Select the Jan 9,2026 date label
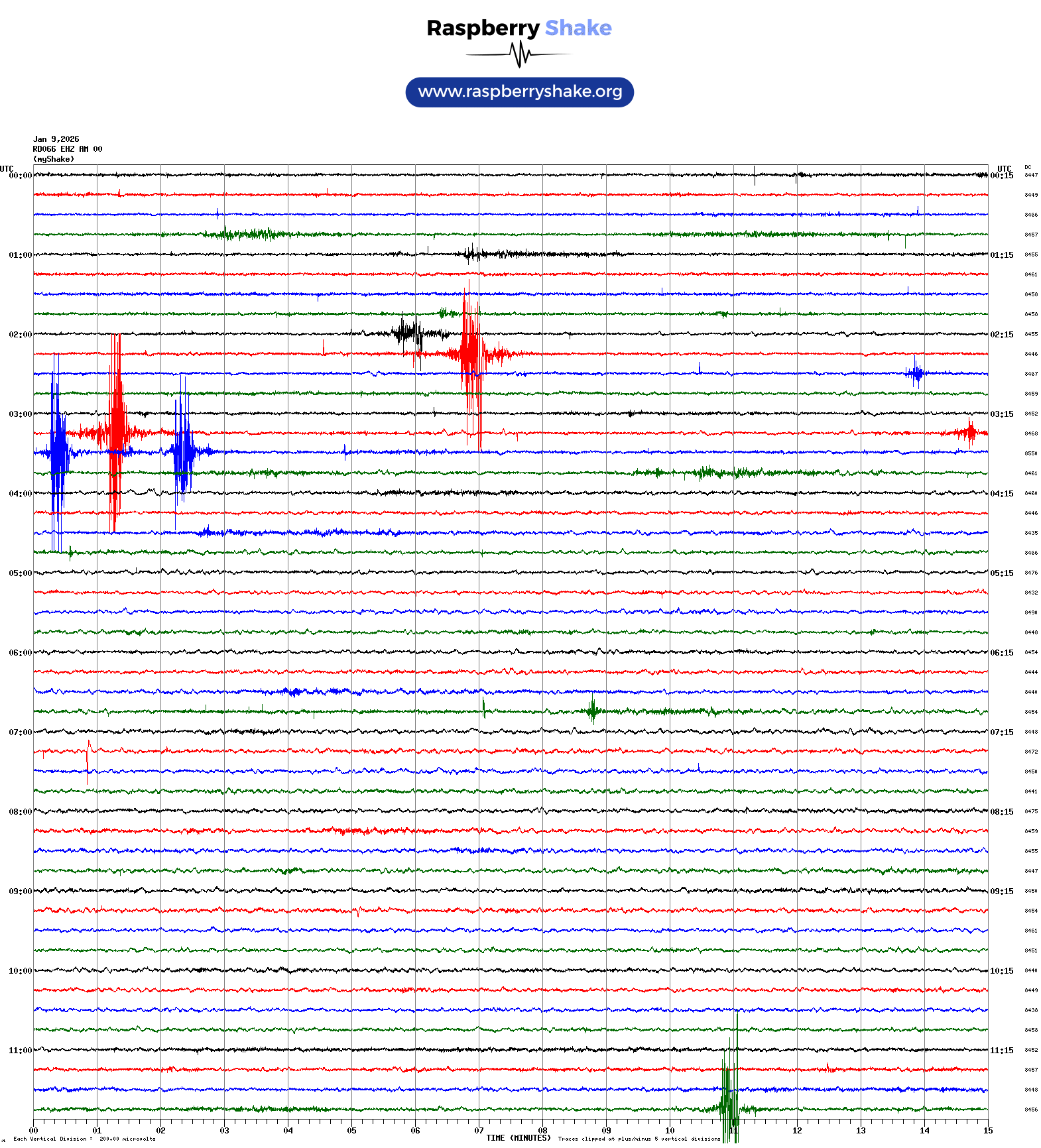 coord(56,139)
